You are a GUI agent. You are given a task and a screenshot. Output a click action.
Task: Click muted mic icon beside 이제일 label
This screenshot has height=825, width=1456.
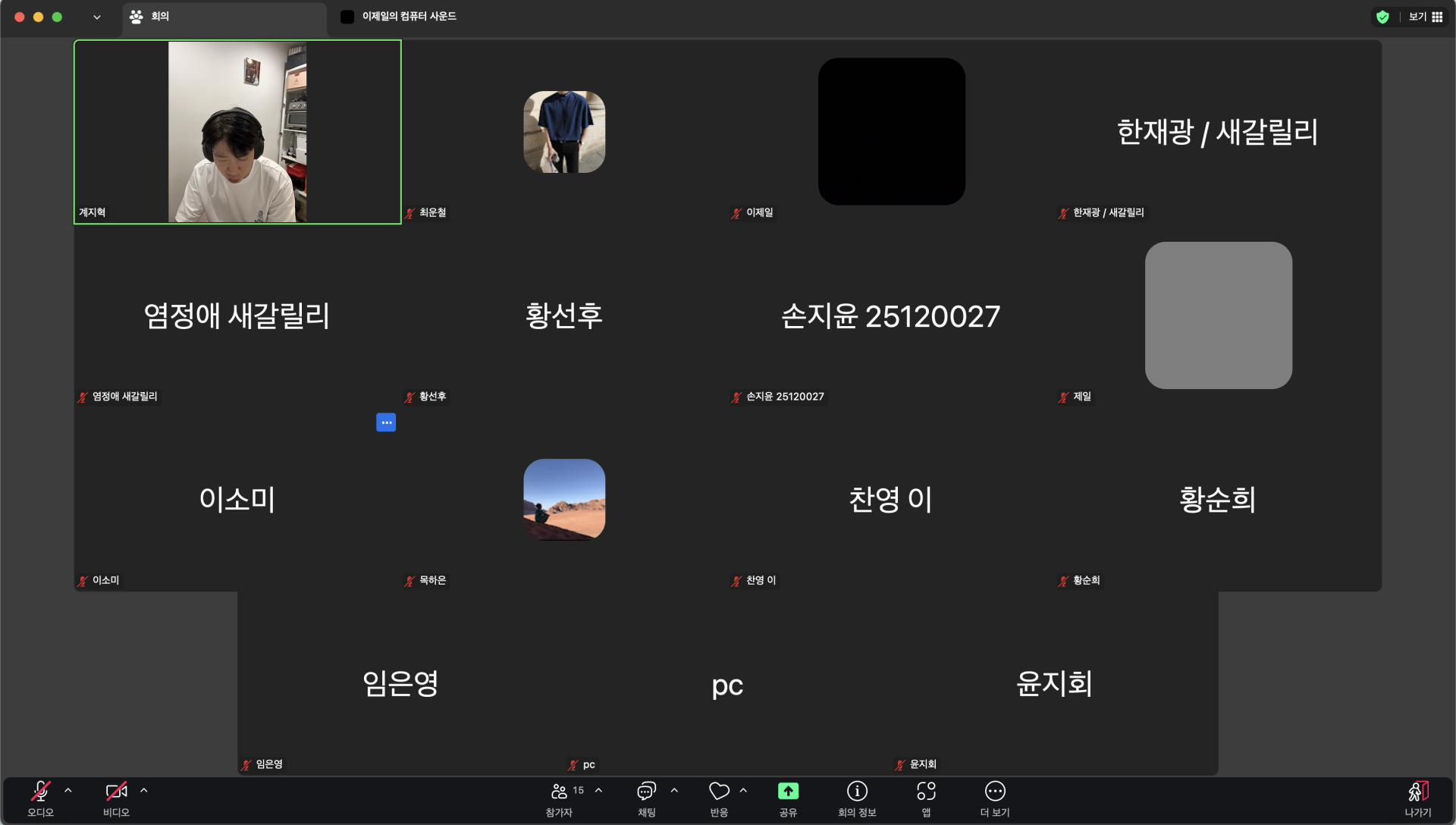click(x=736, y=213)
